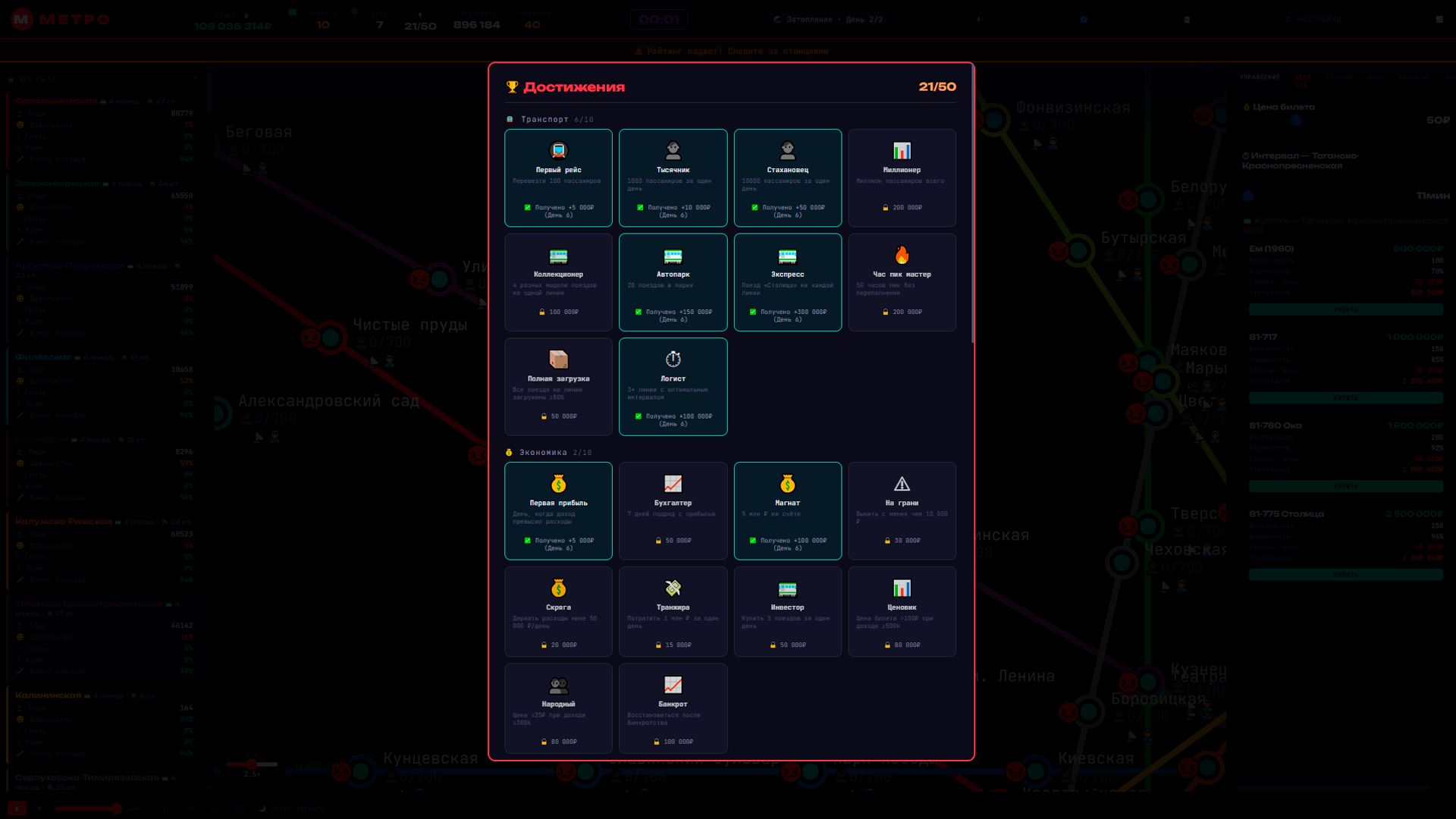Click the Час пик мастер flame icon
The height and width of the screenshot is (819, 1456).
pos(902,255)
